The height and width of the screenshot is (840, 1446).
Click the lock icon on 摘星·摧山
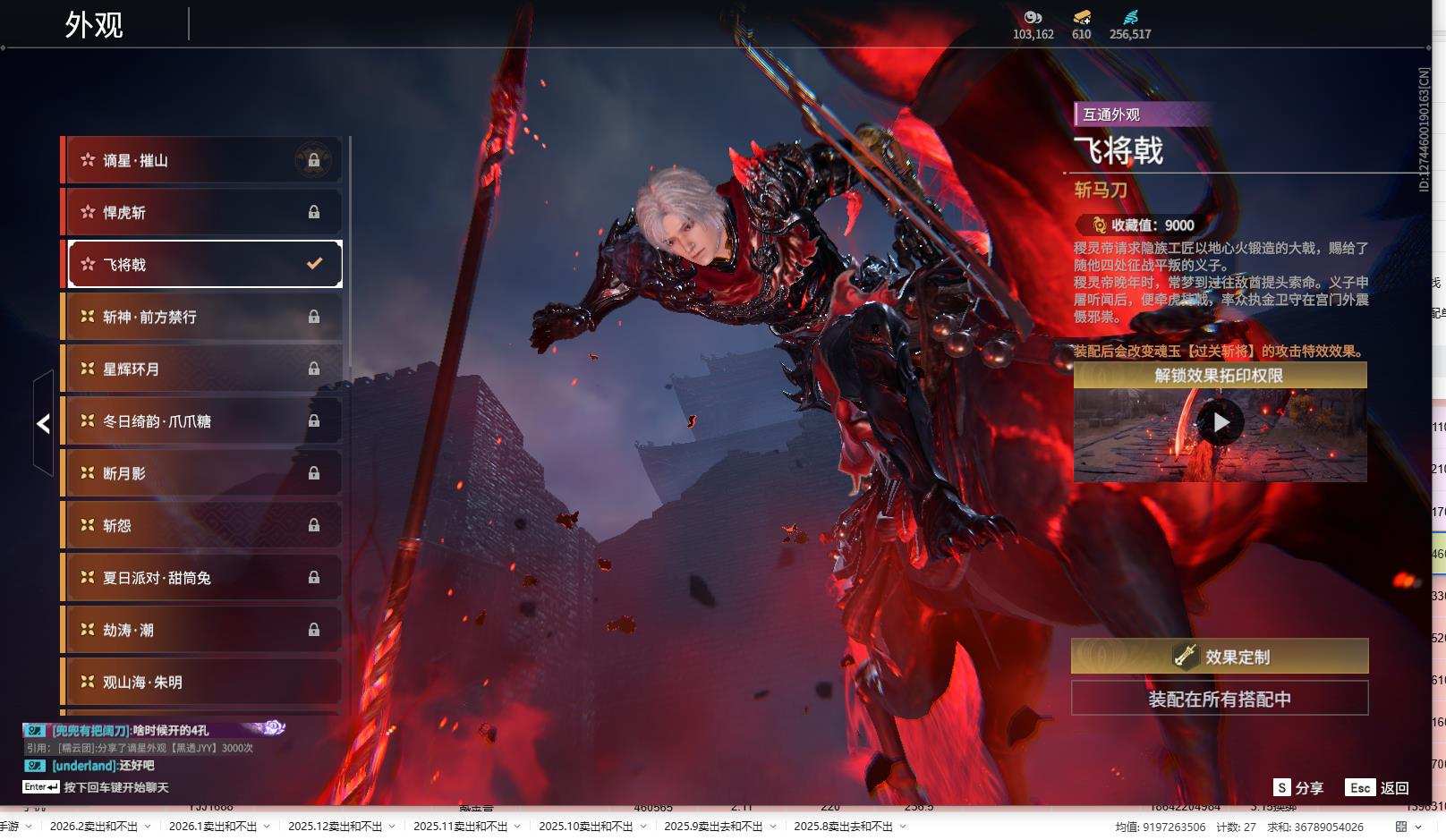coord(314,160)
